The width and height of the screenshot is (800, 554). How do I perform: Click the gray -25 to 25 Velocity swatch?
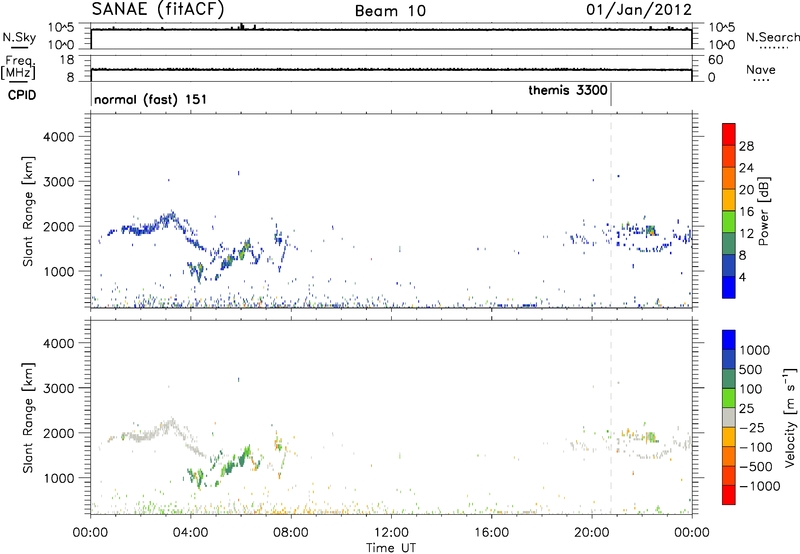729,418
